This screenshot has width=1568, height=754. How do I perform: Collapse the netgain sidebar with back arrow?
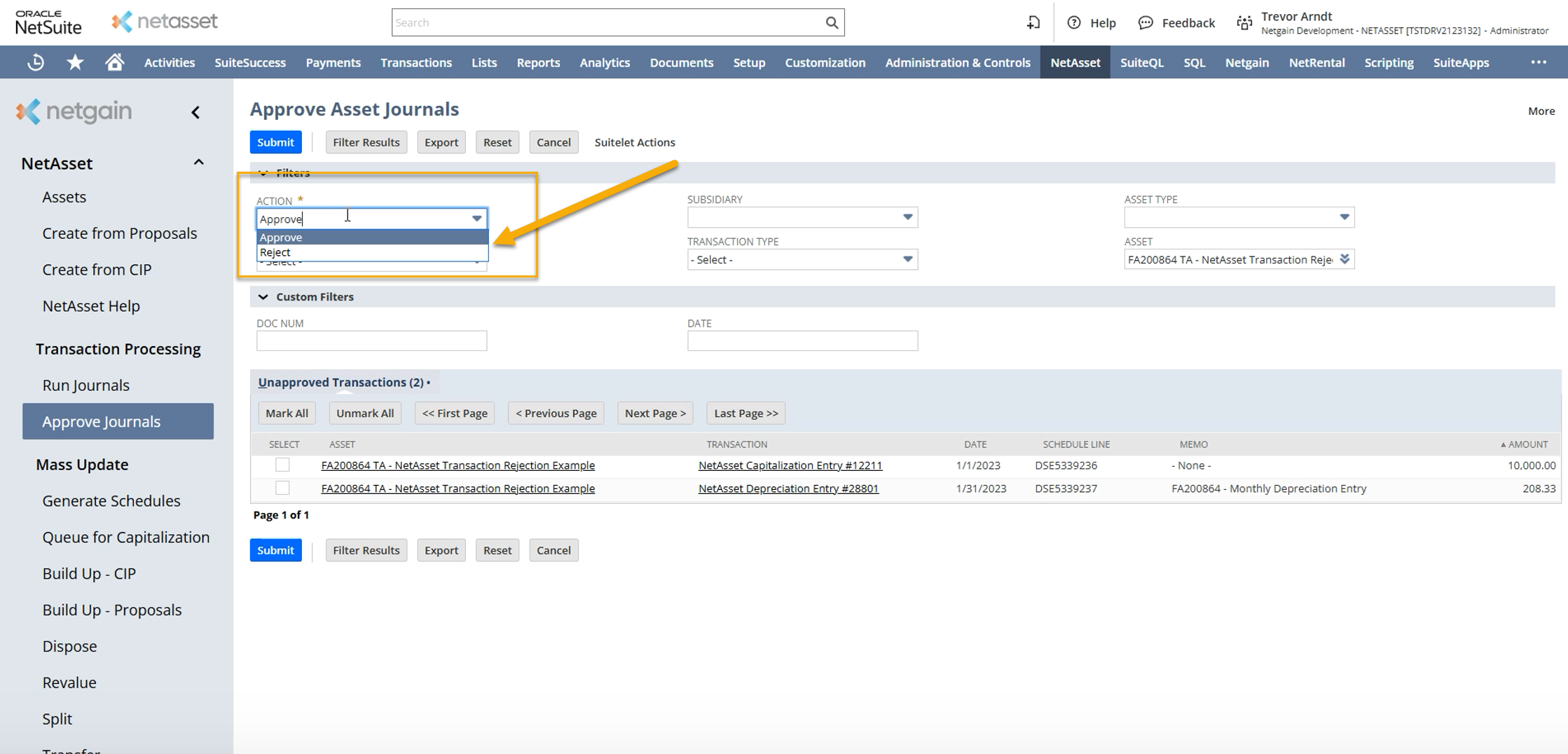195,112
